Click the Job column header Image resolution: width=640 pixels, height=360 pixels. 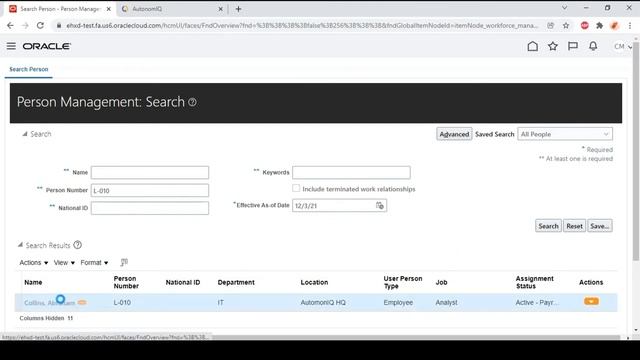[x=441, y=282]
